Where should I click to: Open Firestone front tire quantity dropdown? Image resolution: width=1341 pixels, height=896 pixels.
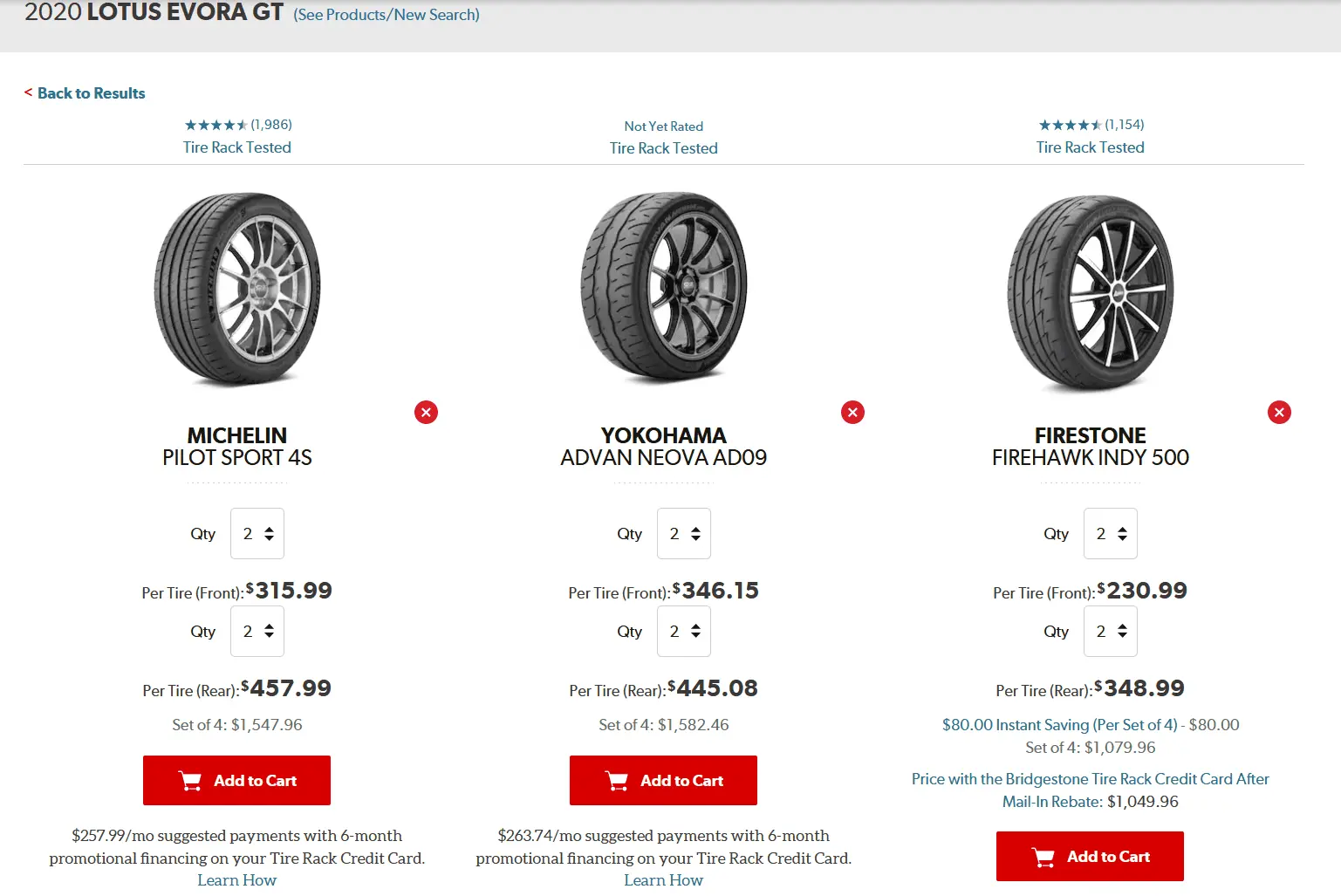coord(1111,534)
